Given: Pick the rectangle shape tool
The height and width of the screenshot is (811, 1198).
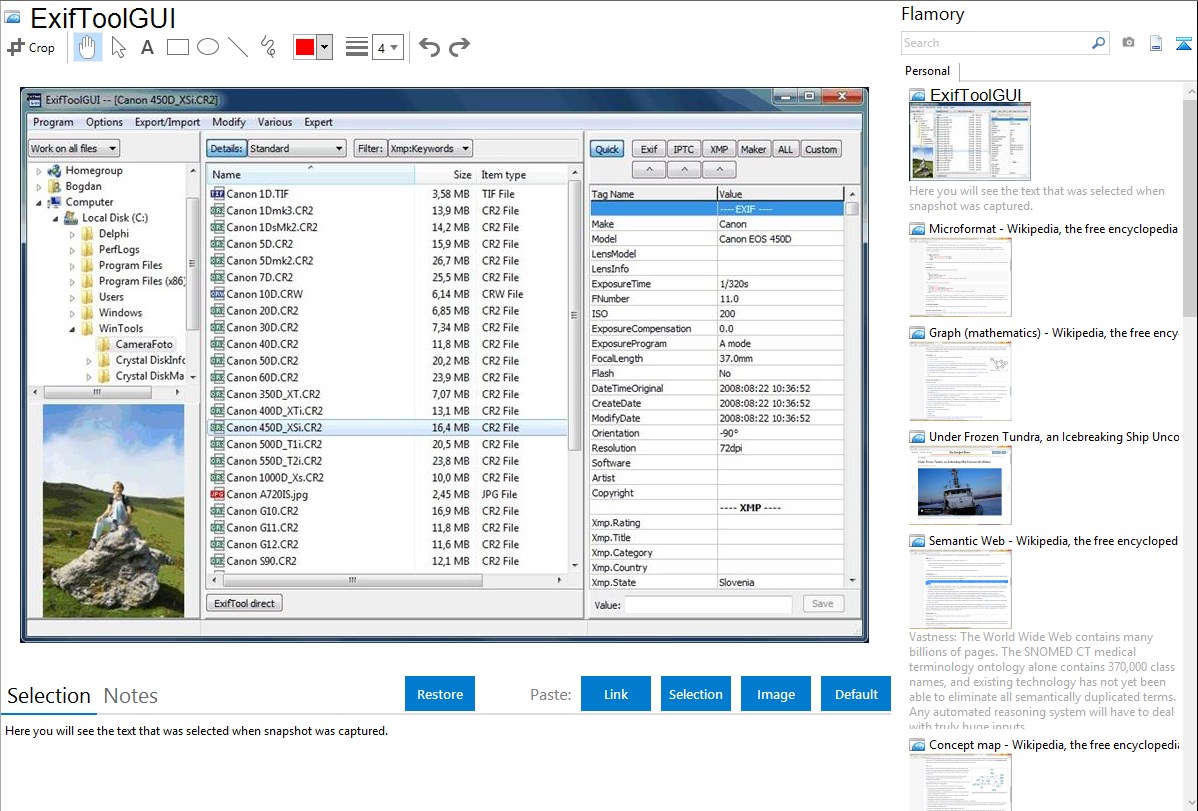Looking at the screenshot, I should [x=178, y=47].
